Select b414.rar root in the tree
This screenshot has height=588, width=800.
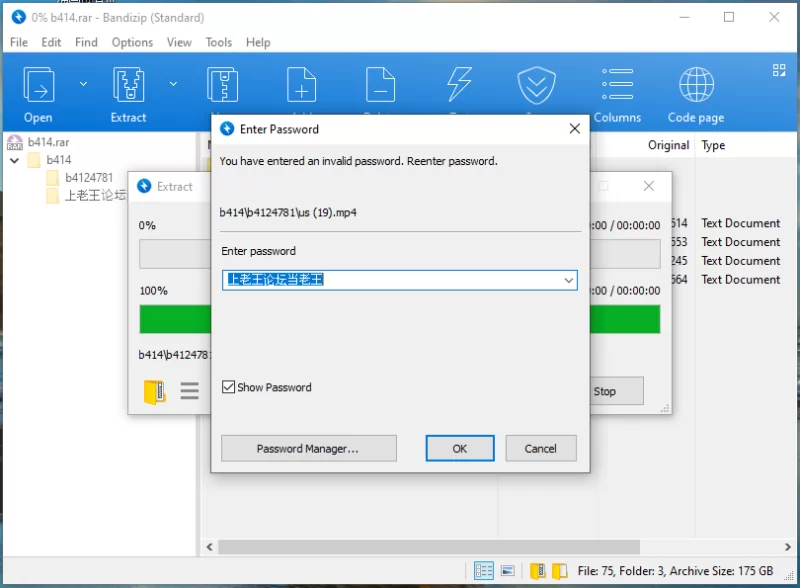[48, 142]
